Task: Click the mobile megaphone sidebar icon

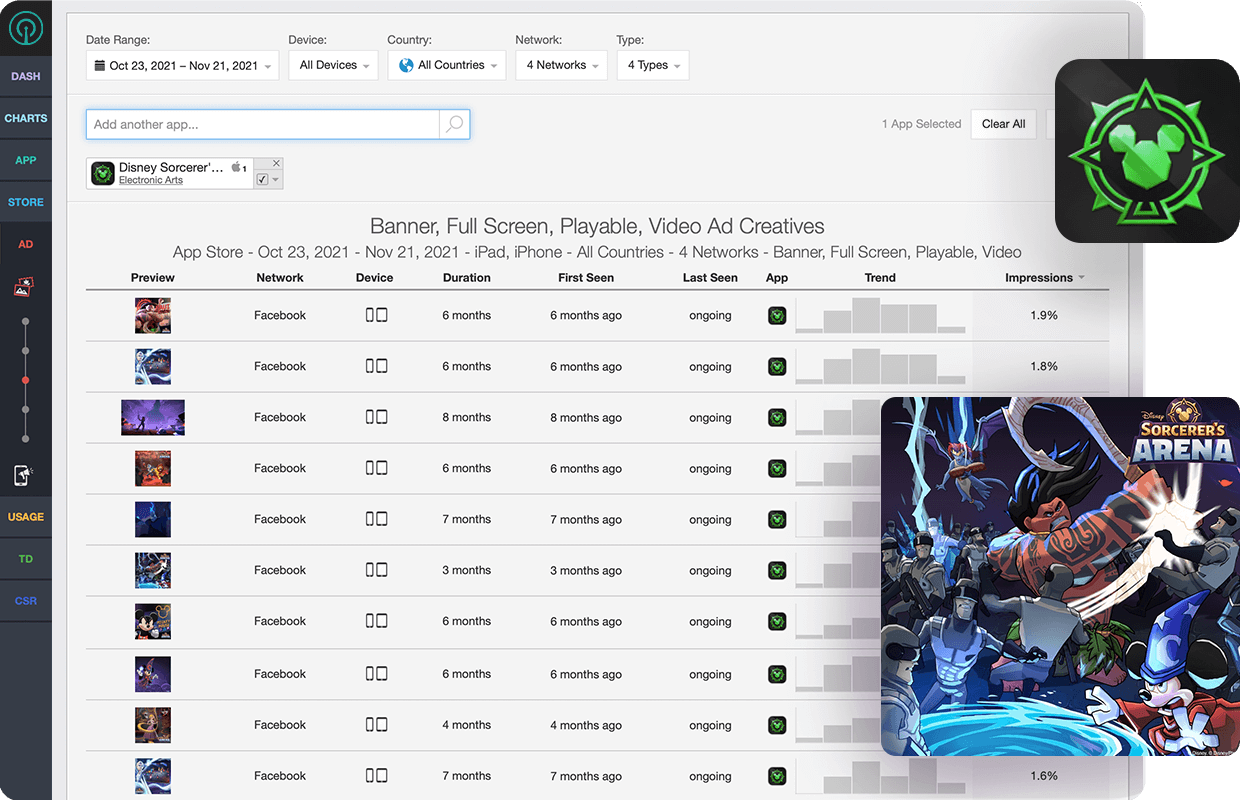Action: coord(25,476)
